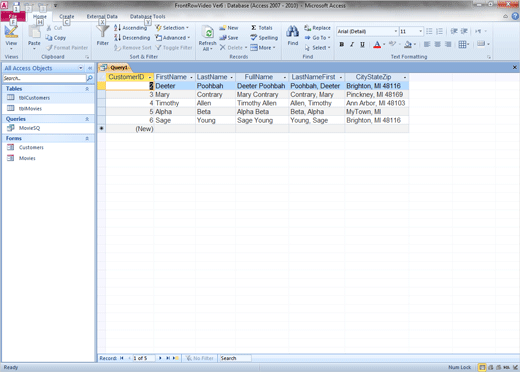
Task: Open the CustomerID column dropdown arrow
Action: 150,77
